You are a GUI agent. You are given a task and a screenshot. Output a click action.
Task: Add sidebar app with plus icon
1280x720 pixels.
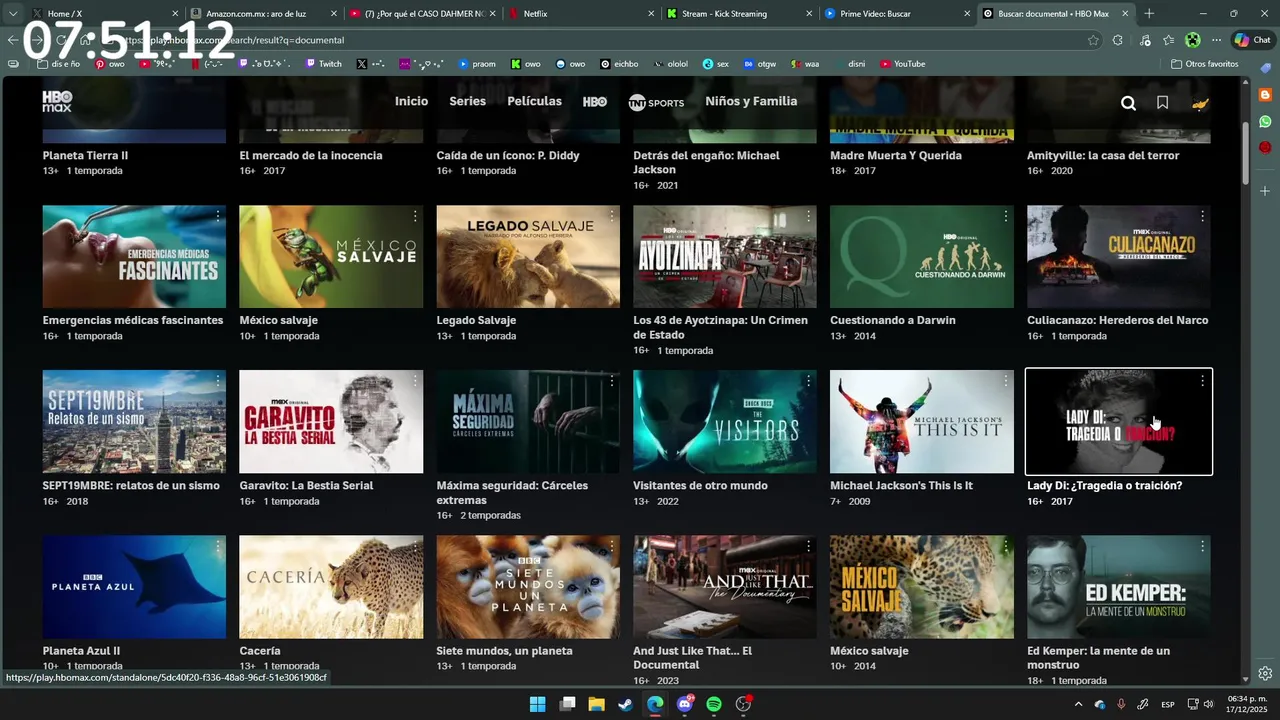(1265, 190)
